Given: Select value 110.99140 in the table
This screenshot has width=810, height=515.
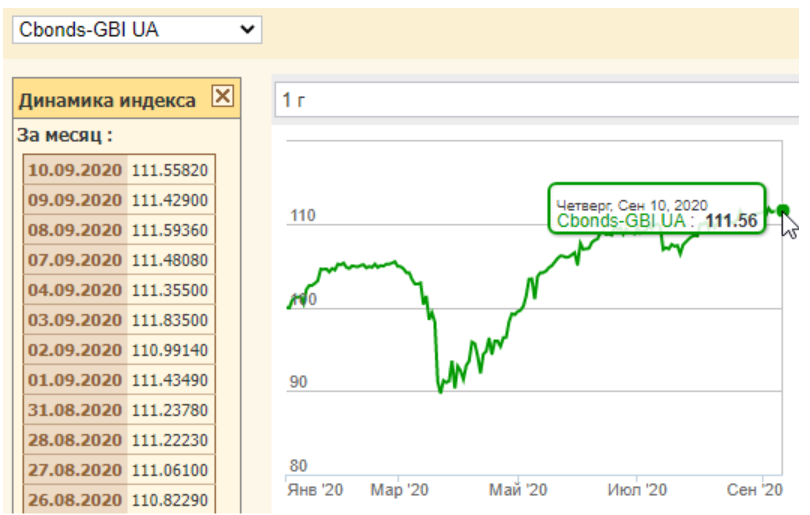Looking at the screenshot, I should pos(170,350).
